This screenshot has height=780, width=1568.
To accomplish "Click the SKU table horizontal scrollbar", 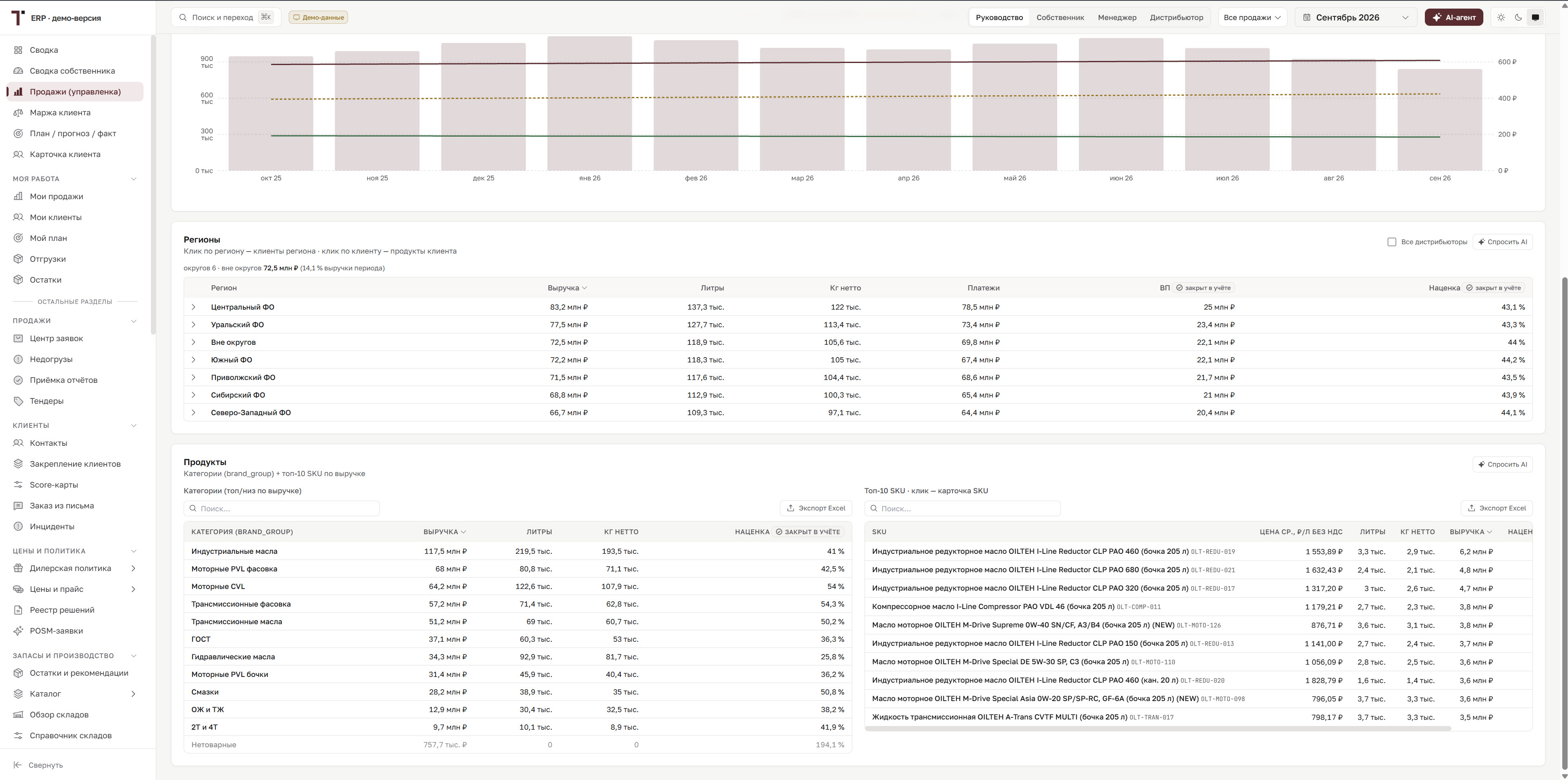I will point(1158,728).
